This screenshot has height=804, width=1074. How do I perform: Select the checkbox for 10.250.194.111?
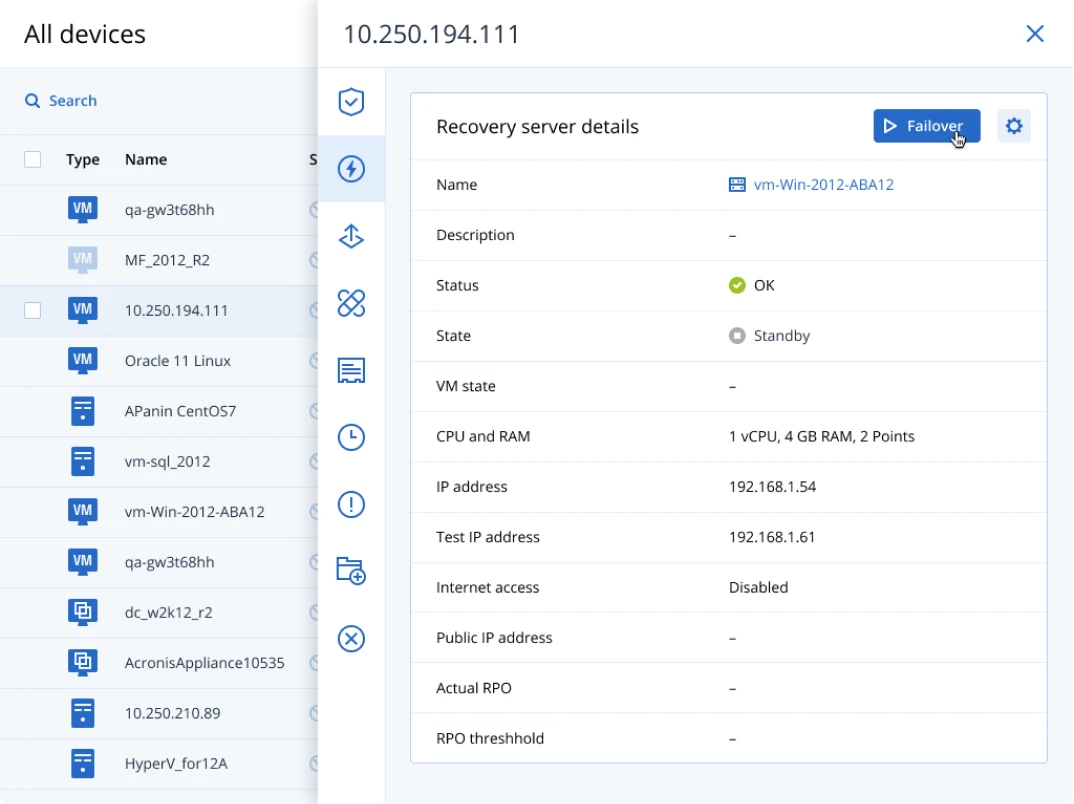click(32, 310)
